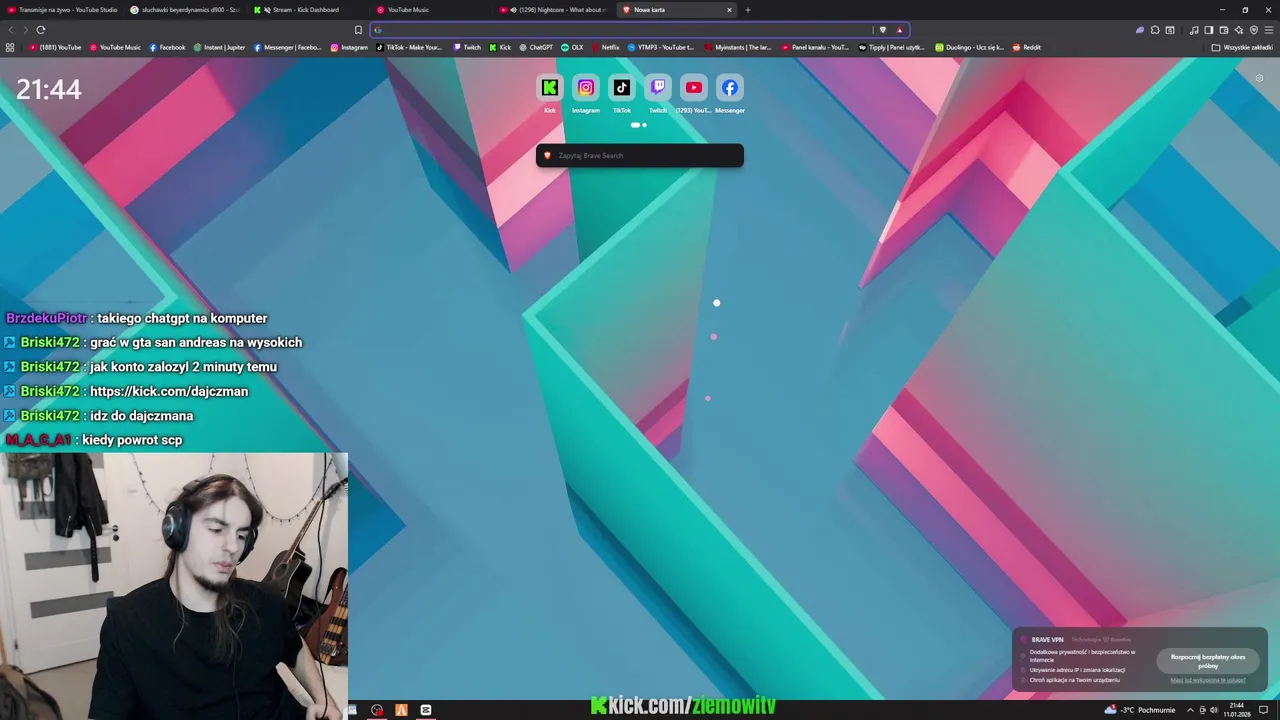Open a new browser tab

point(748,10)
